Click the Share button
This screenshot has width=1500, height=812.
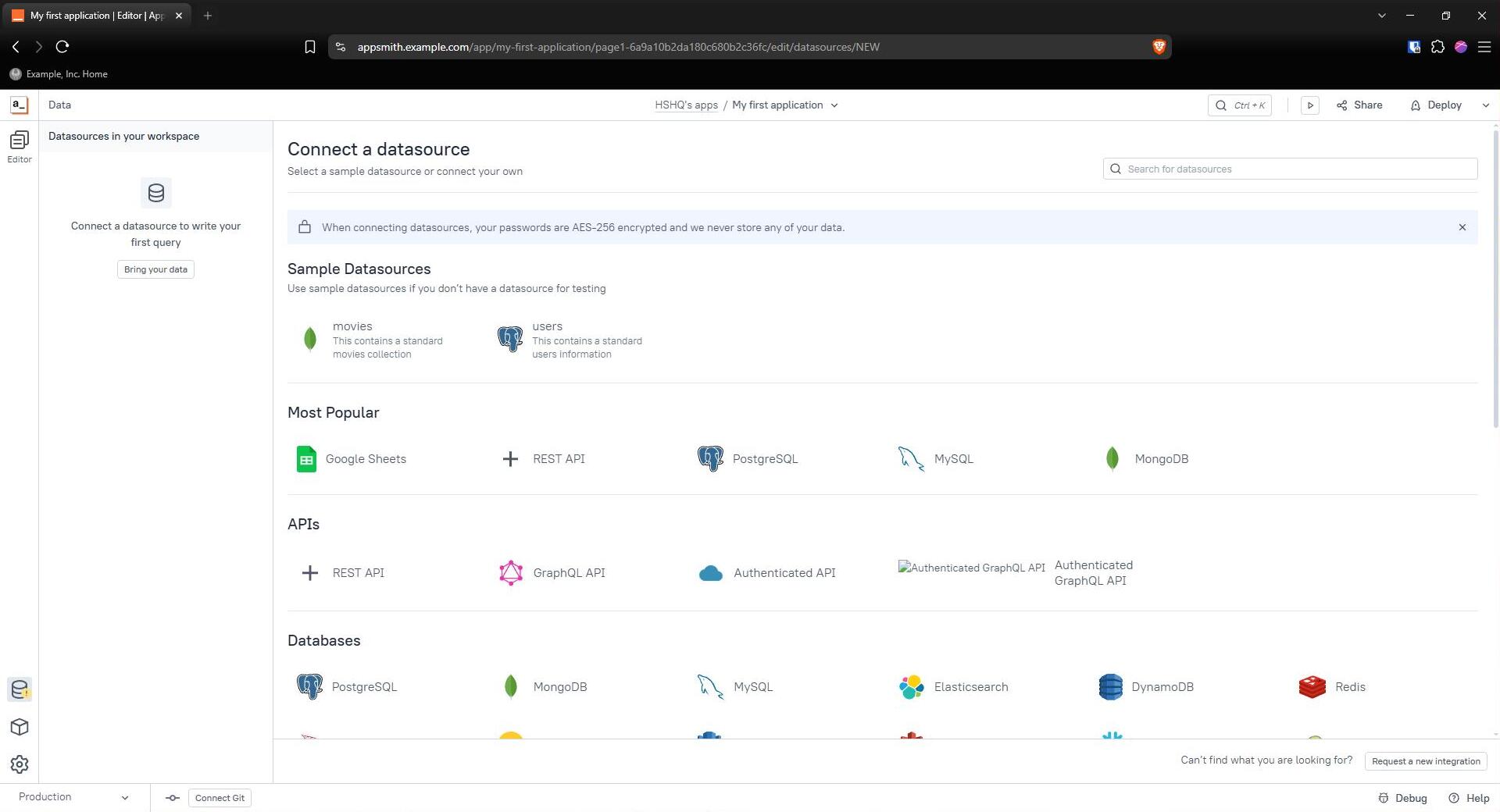1359,105
